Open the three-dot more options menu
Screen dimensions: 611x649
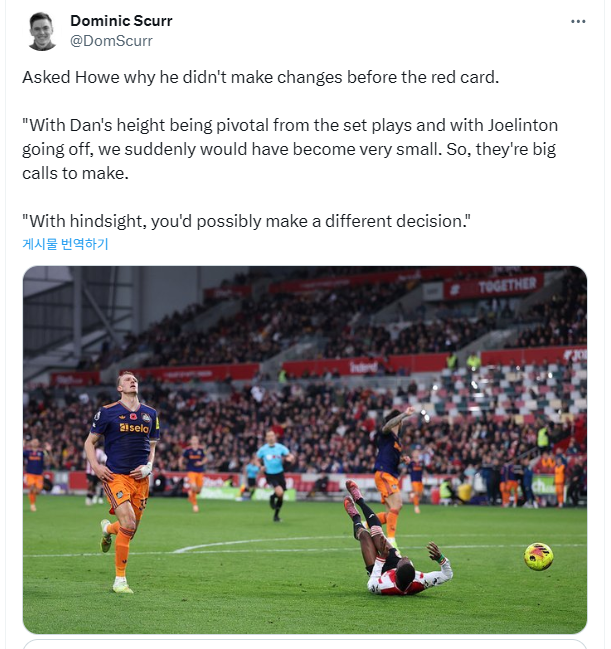click(x=578, y=21)
